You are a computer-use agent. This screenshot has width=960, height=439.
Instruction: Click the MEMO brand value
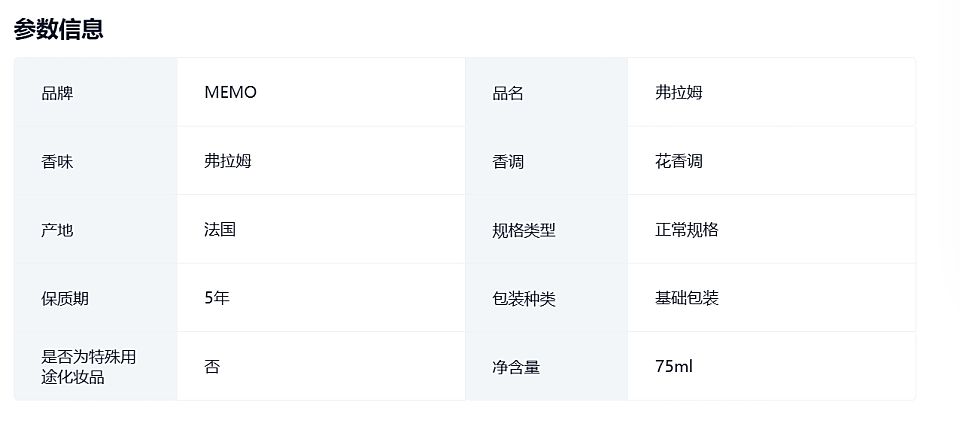coord(230,92)
